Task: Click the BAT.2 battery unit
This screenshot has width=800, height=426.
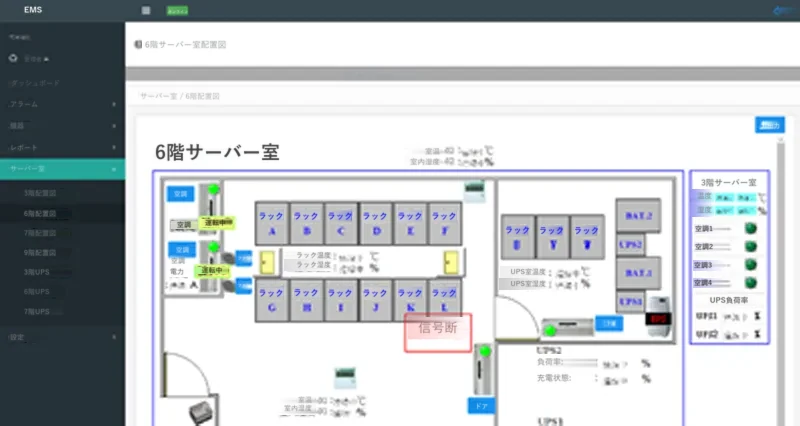Action: 638,216
